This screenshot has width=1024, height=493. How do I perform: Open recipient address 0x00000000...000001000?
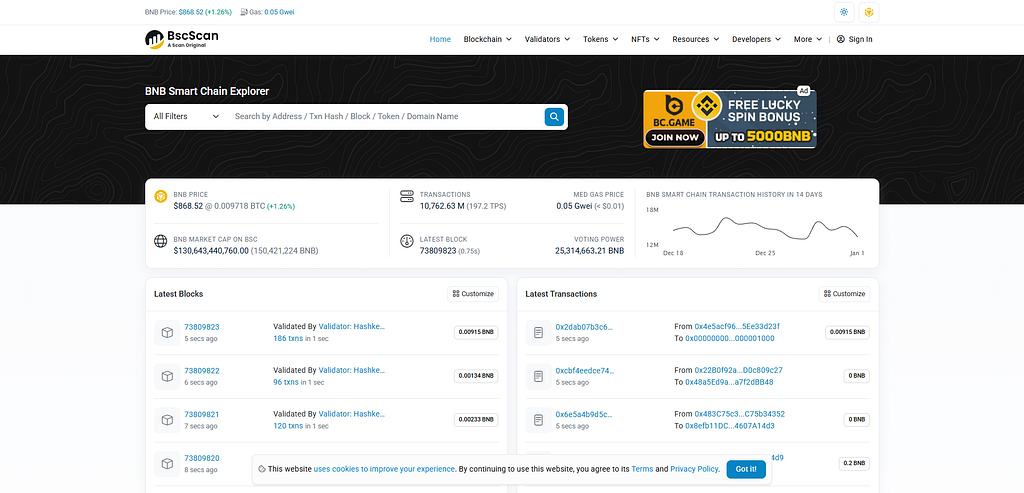coord(729,339)
